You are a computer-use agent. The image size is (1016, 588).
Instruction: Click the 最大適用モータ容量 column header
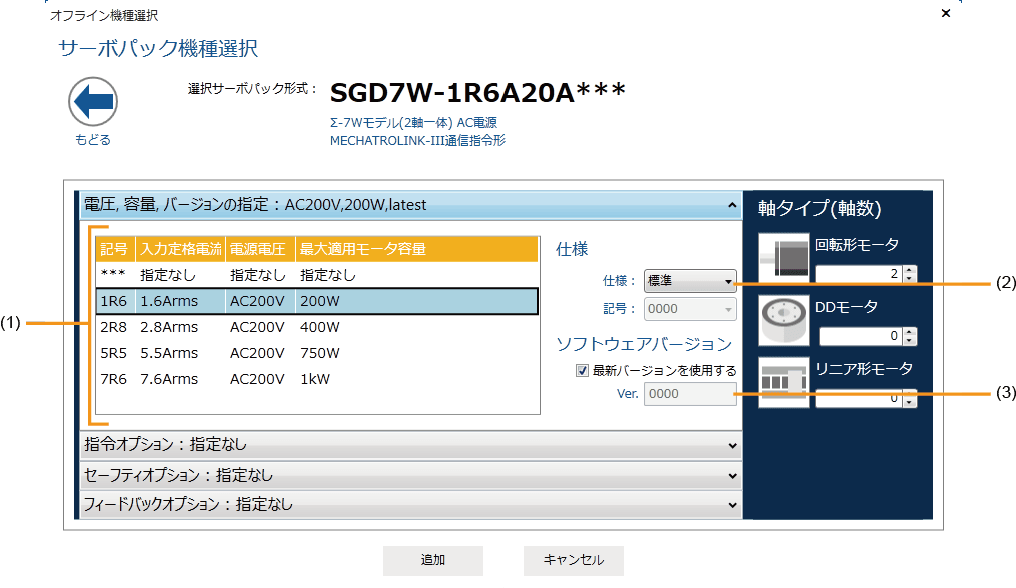[363, 249]
